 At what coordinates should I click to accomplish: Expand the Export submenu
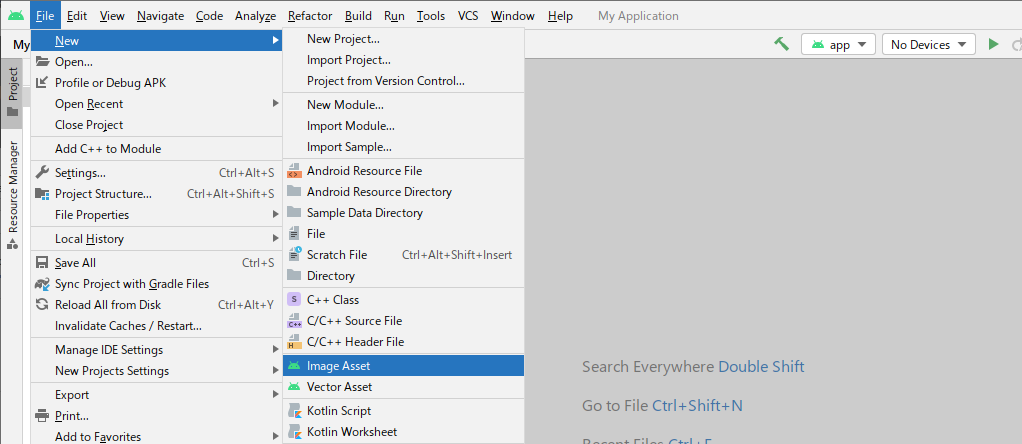(276, 394)
